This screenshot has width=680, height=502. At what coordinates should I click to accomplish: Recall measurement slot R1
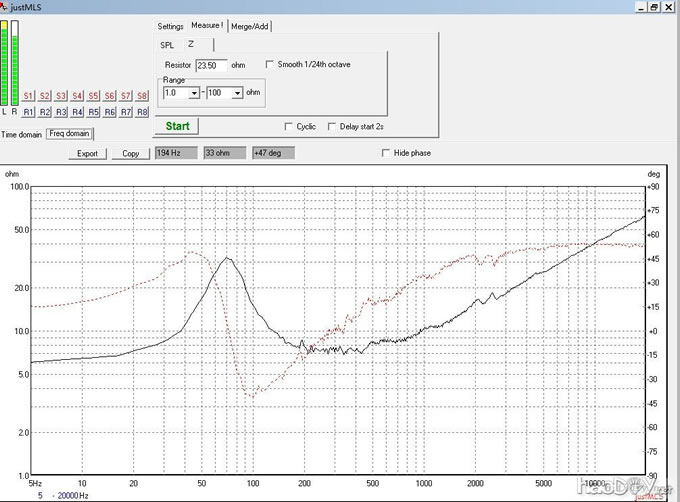pyautogui.click(x=29, y=112)
